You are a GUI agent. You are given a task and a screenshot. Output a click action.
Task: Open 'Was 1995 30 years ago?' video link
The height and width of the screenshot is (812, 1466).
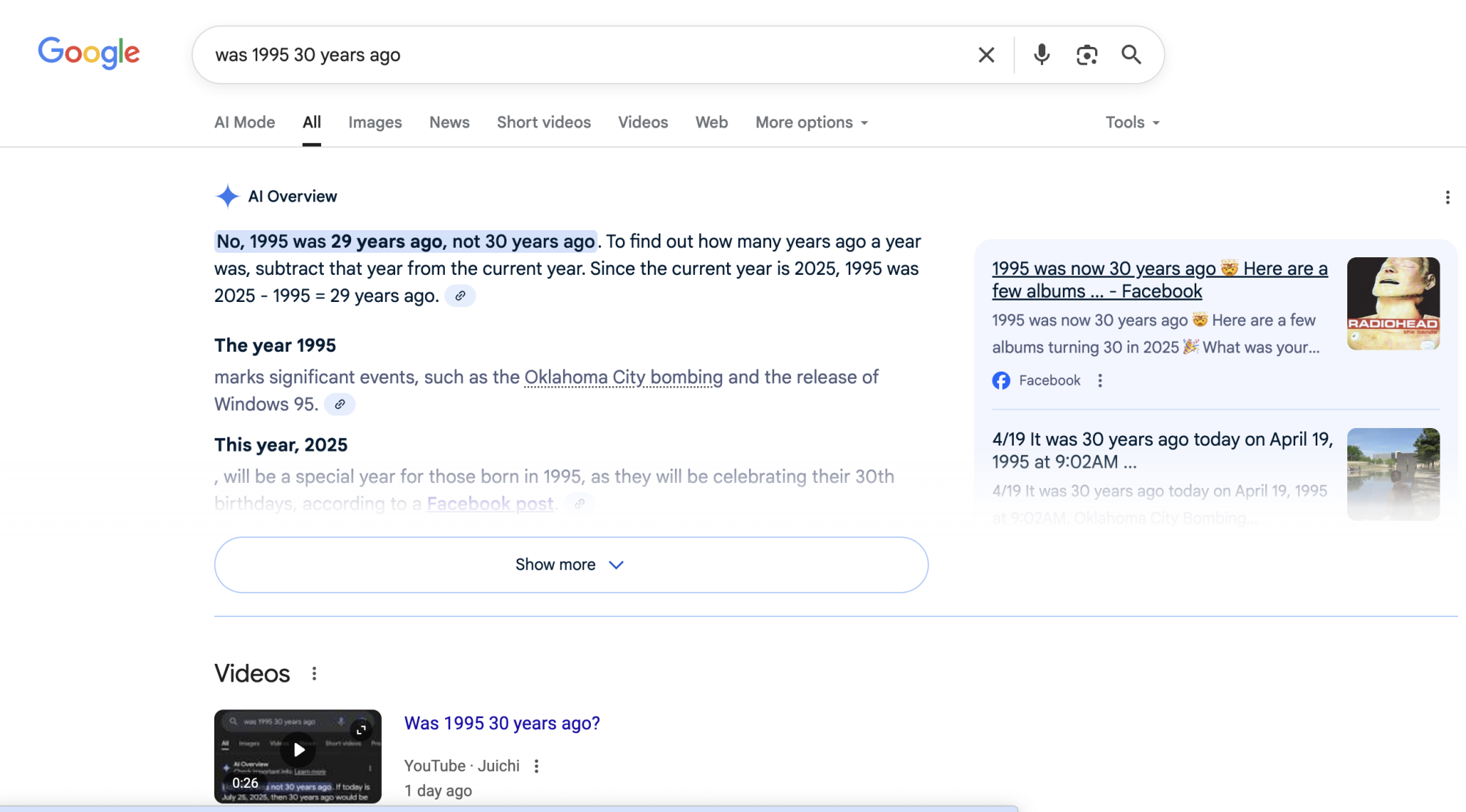502,723
